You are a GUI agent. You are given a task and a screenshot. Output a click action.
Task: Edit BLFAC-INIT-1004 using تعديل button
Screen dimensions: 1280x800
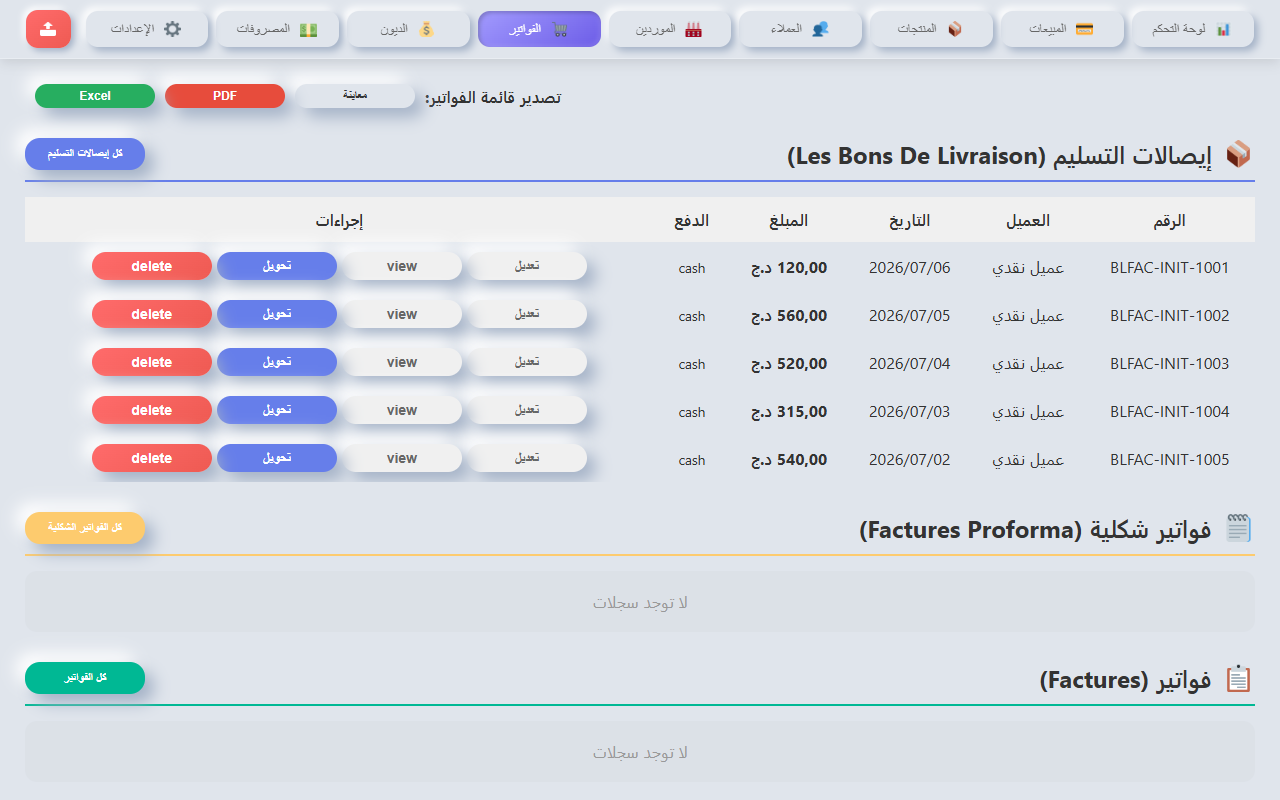527,410
